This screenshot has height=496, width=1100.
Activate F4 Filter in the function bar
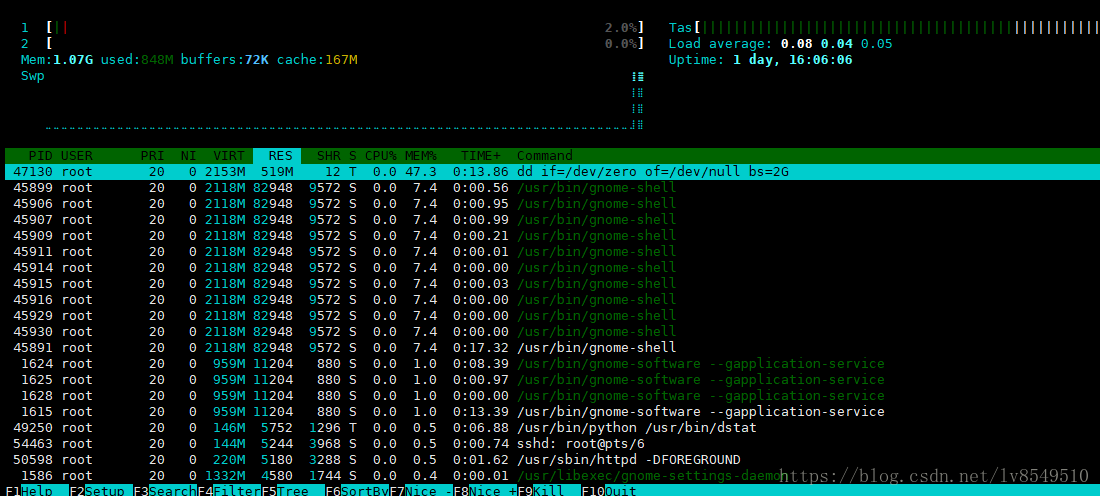[229, 490]
